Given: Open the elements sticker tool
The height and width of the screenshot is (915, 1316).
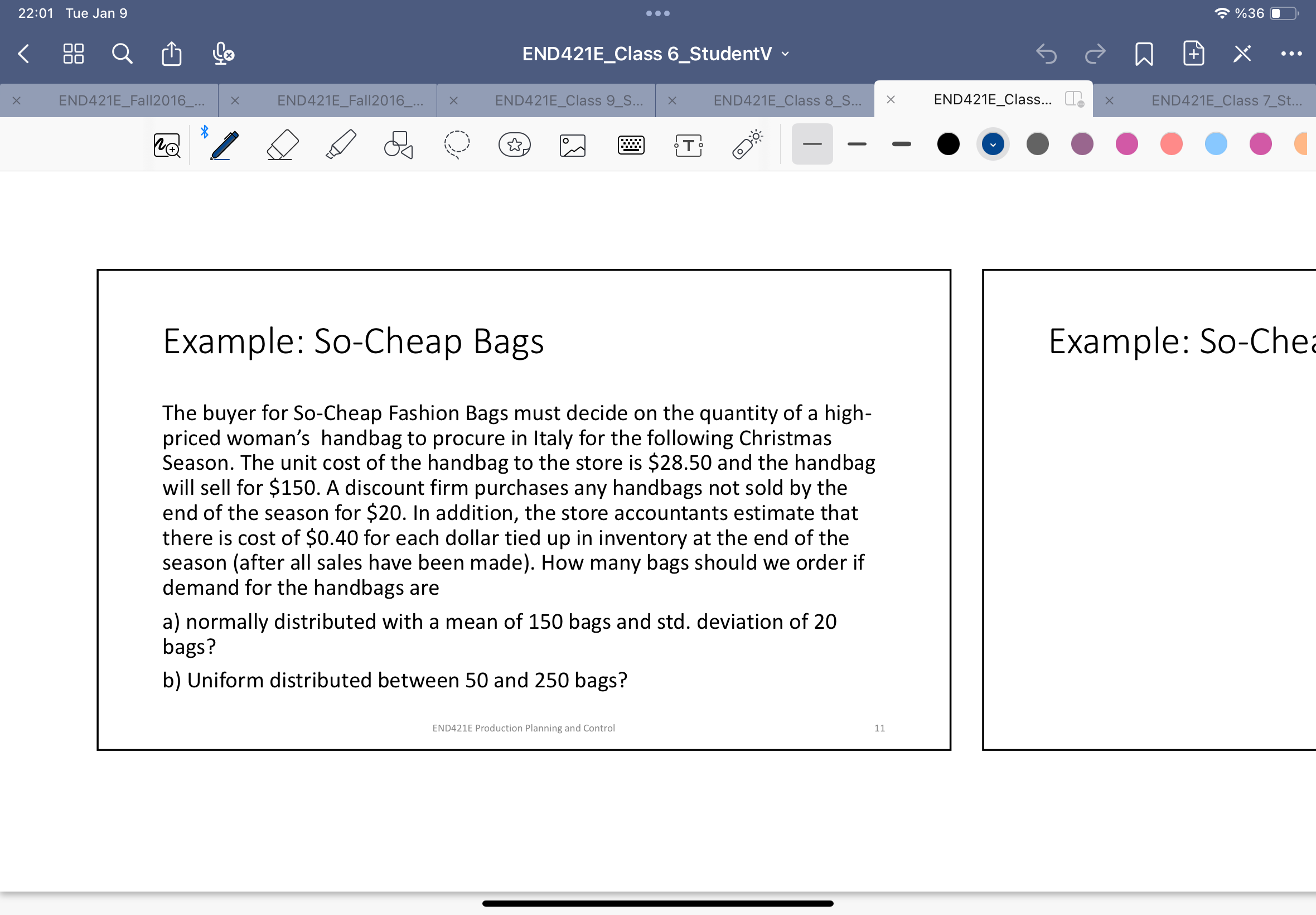Looking at the screenshot, I should tap(514, 145).
